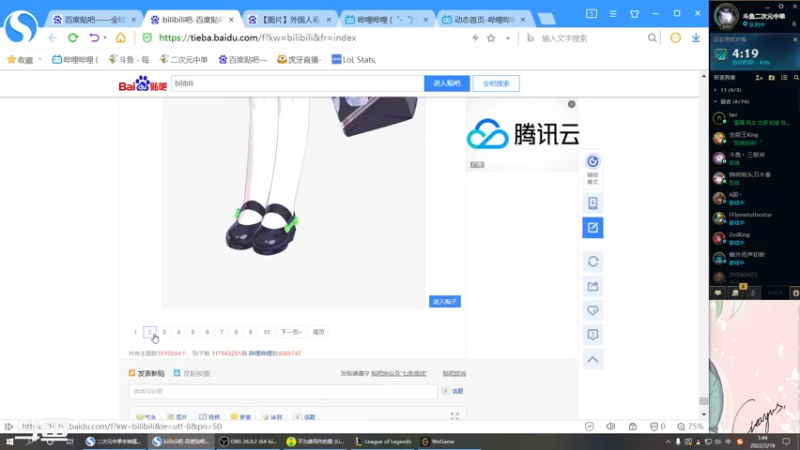Click the blue post-compose pencil icon
The height and width of the screenshot is (450, 800).
[x=592, y=228]
